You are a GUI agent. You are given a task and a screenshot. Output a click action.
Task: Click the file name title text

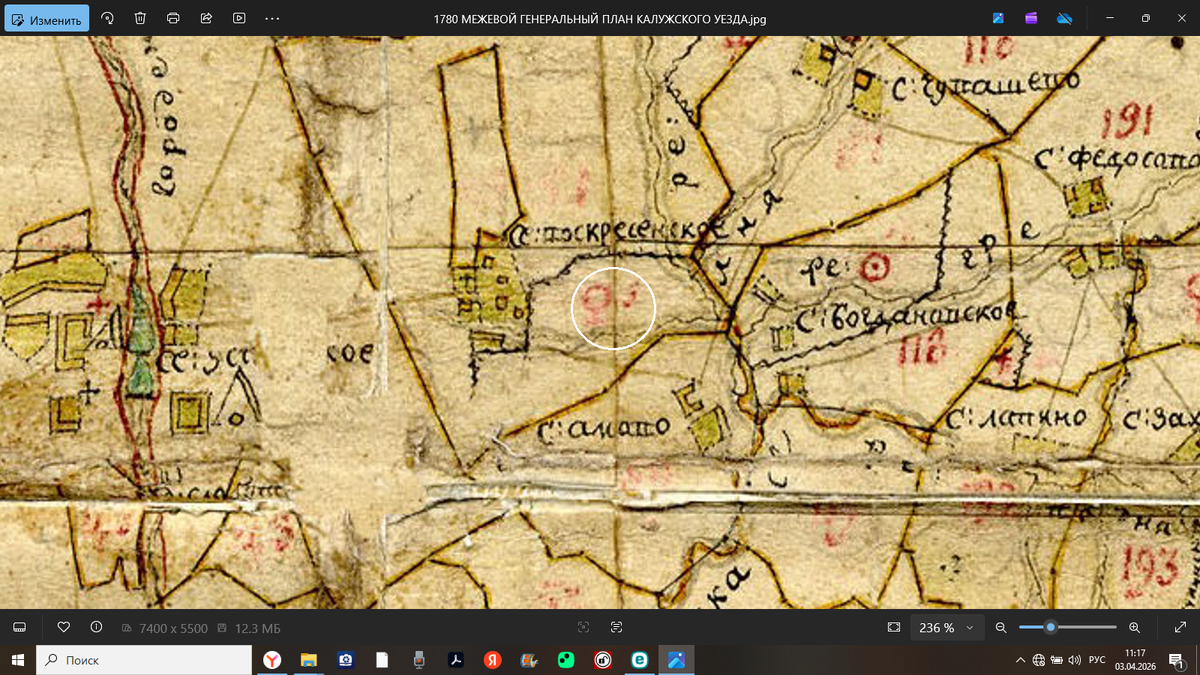pyautogui.click(x=600, y=19)
